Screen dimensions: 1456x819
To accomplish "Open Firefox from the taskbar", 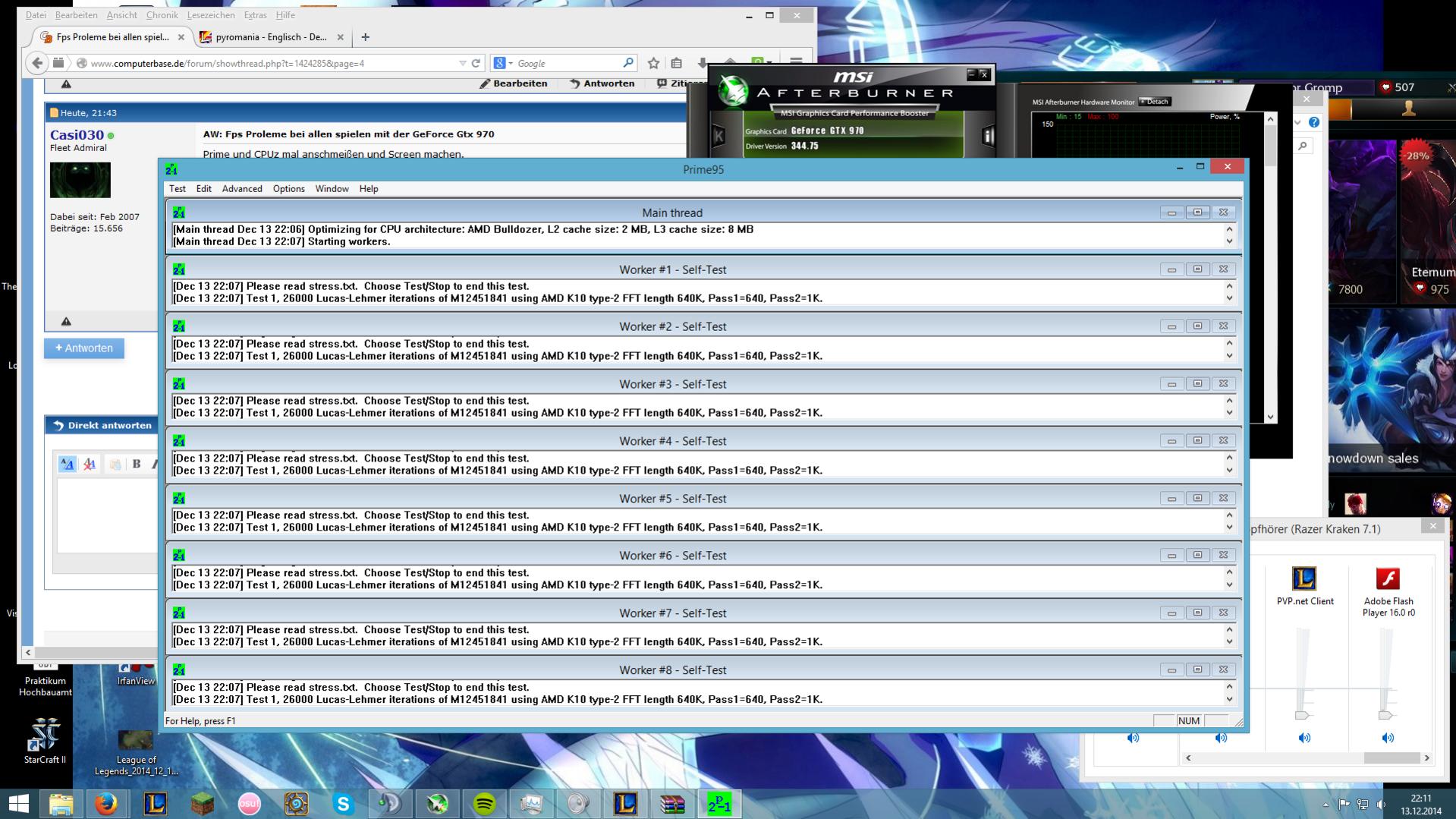I will pos(106,803).
